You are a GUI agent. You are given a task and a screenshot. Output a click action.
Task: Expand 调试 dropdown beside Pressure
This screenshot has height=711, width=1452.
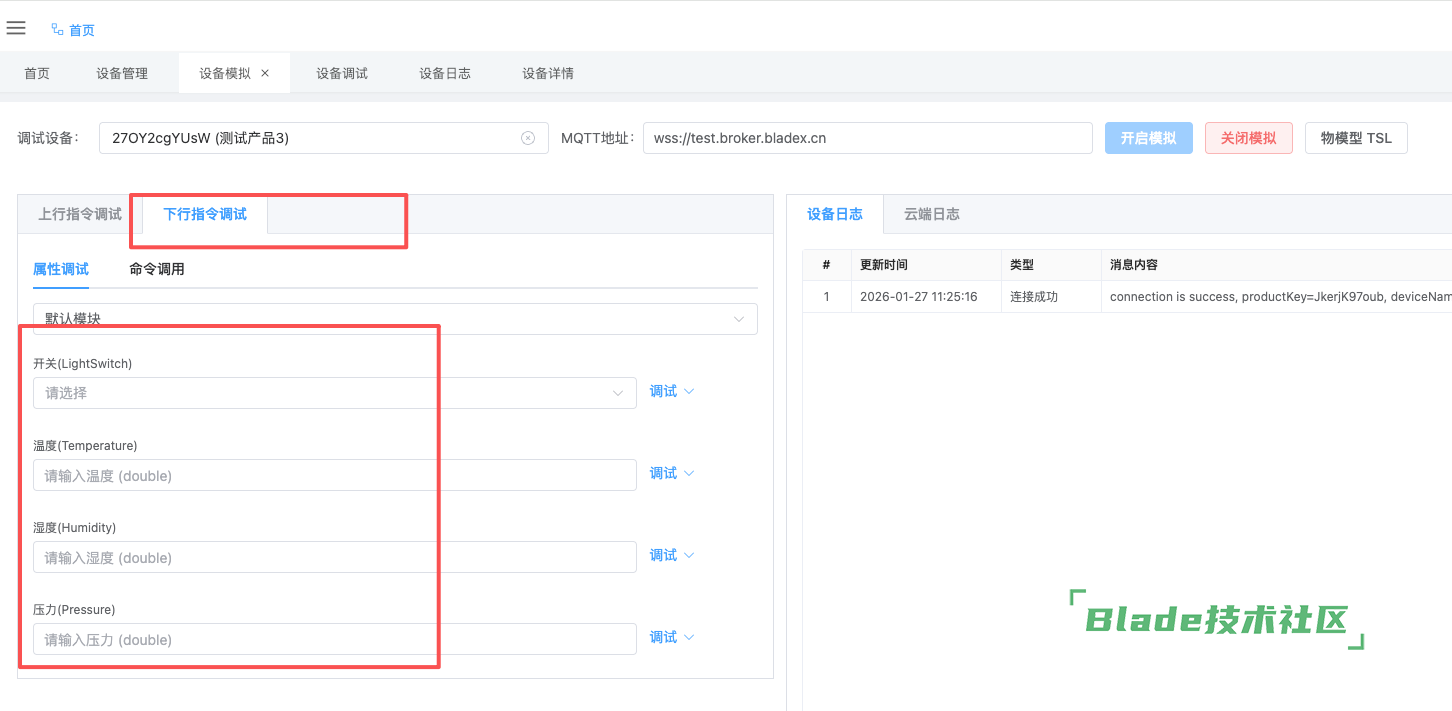coord(671,637)
